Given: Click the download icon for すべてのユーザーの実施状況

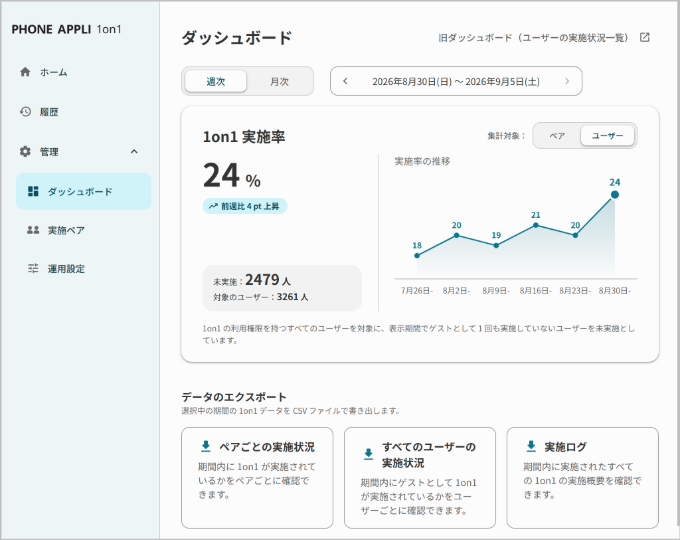Looking at the screenshot, I should tap(369, 454).
